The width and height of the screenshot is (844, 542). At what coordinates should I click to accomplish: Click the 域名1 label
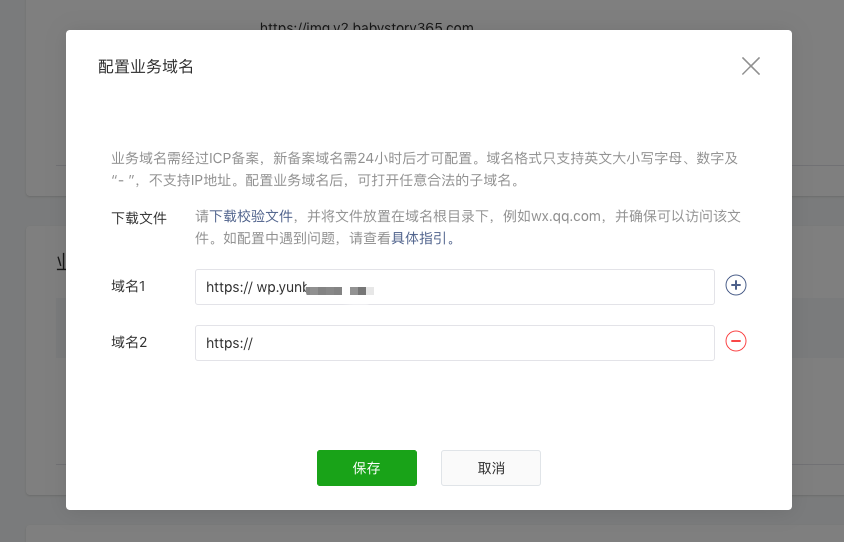click(x=128, y=286)
